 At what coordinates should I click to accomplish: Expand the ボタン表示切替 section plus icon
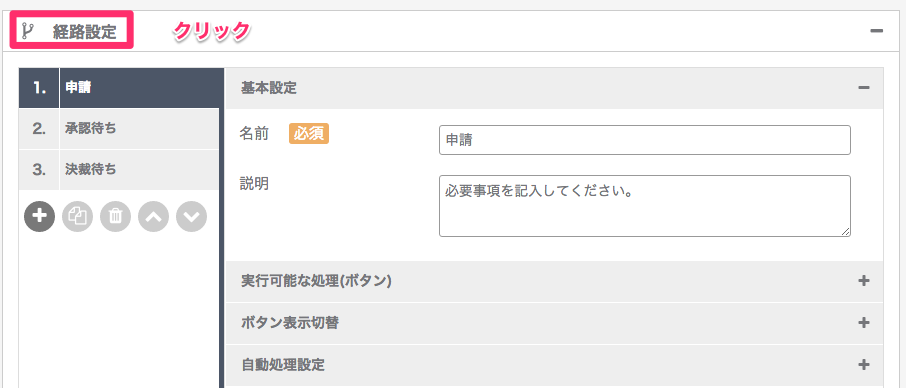(864, 323)
